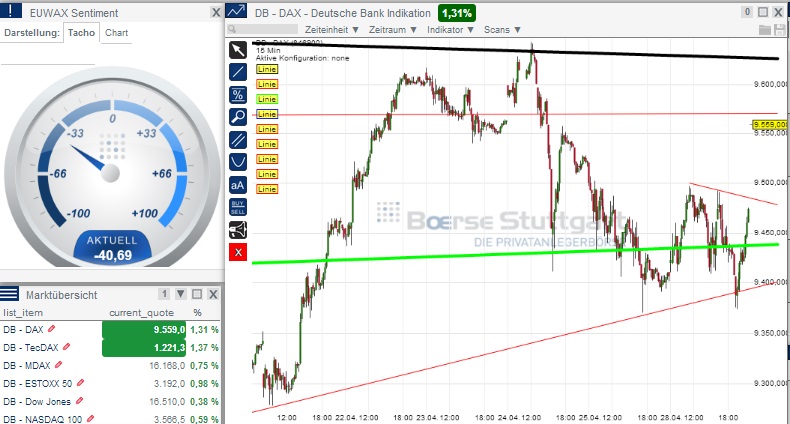Viewport: 790px width, 424px height.
Task: Select the trend line drawing tool
Action: [238, 73]
